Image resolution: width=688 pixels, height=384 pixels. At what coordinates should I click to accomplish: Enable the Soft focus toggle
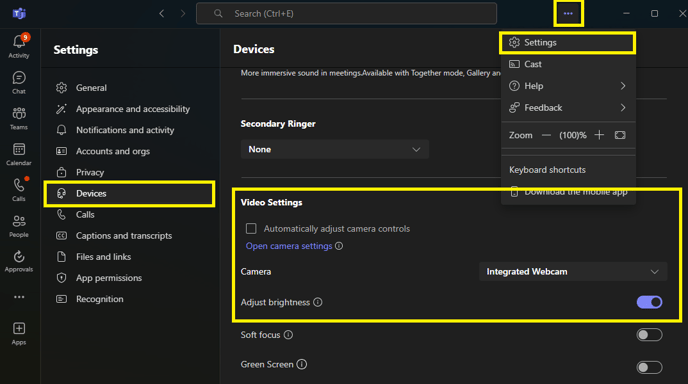tap(649, 335)
